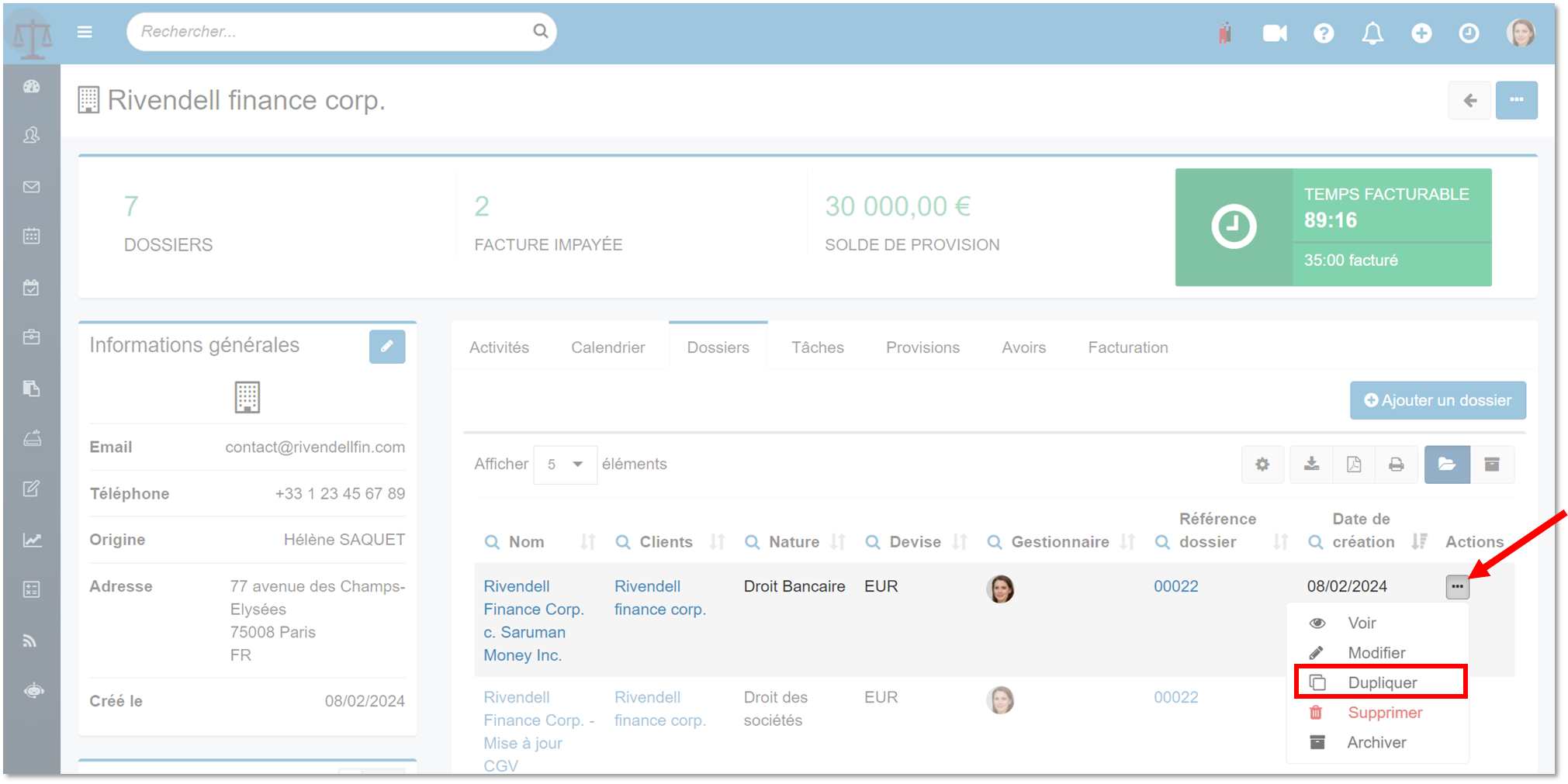Choose Archiver in the actions menu
The height and width of the screenshot is (784, 1568).
(1376, 742)
